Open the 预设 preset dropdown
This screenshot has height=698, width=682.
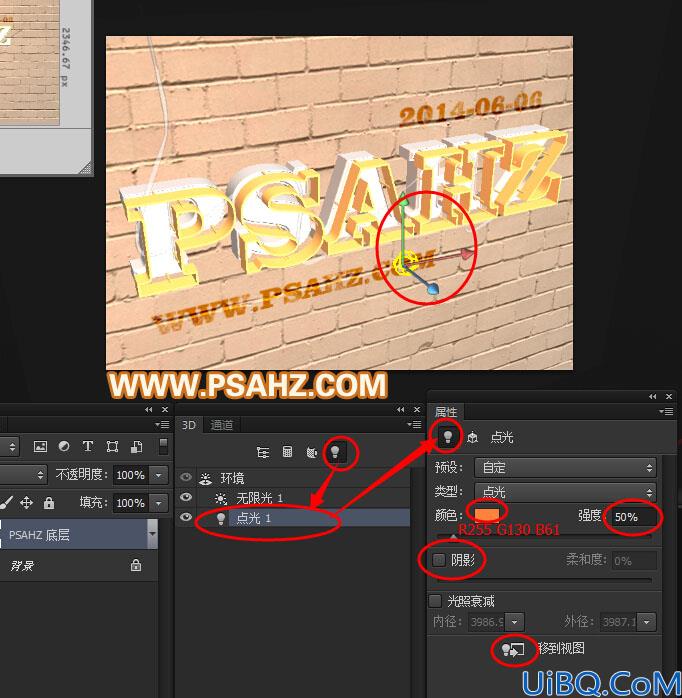click(565, 467)
